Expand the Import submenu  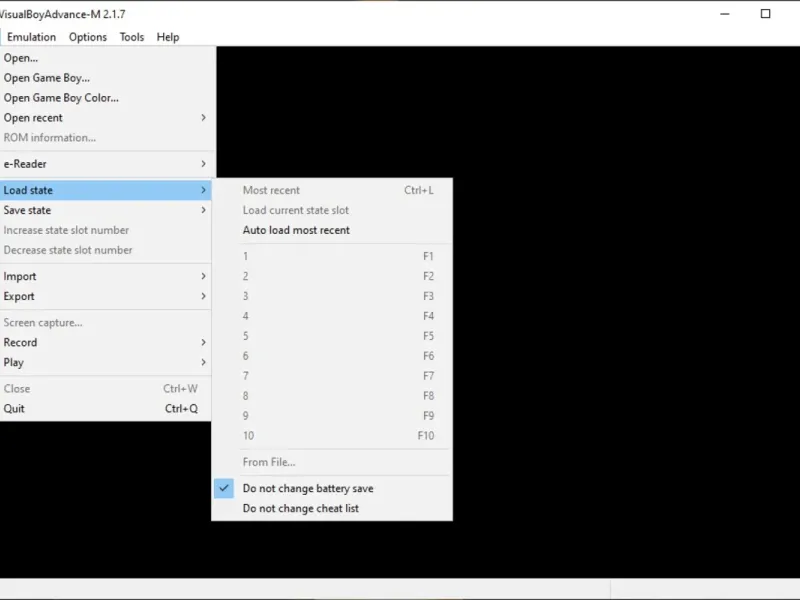106,277
